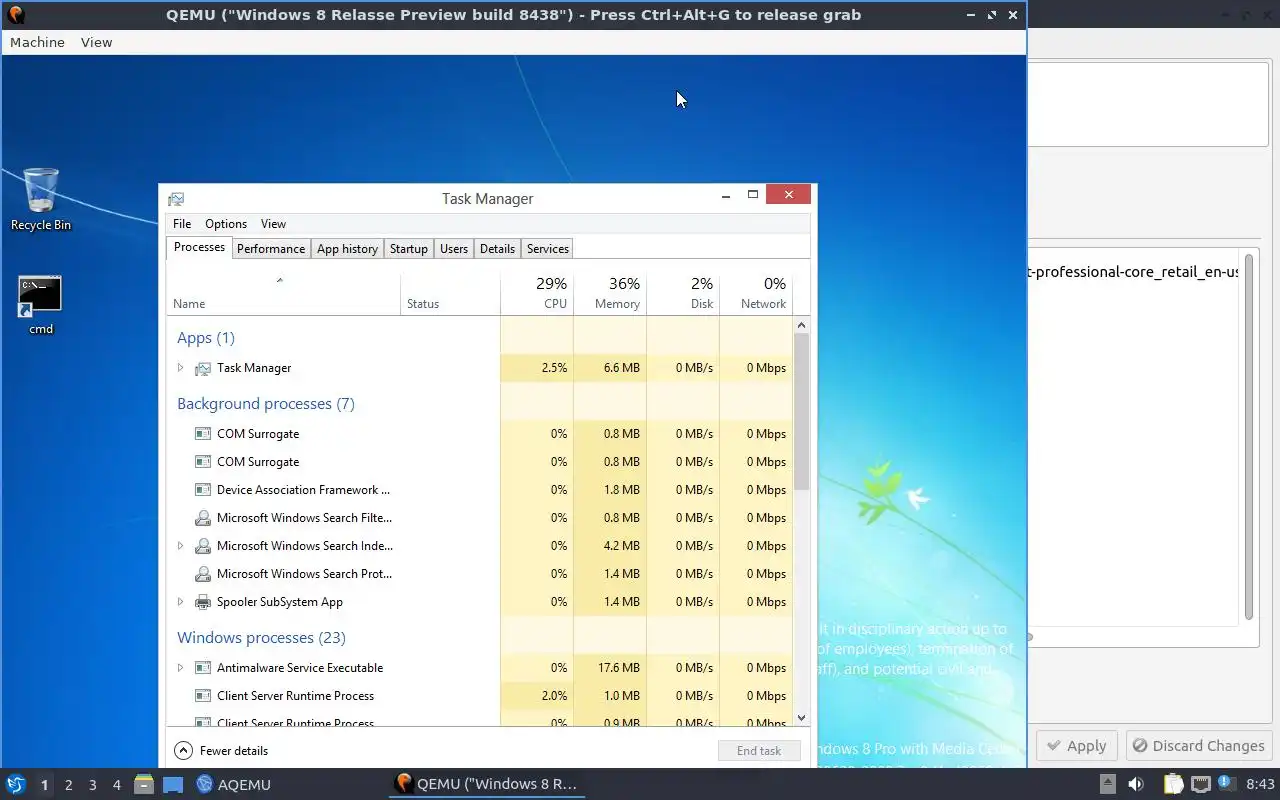This screenshot has width=1280, height=800.
Task: Click Discard Changes in AQEMU window
Action: [x=1197, y=746]
